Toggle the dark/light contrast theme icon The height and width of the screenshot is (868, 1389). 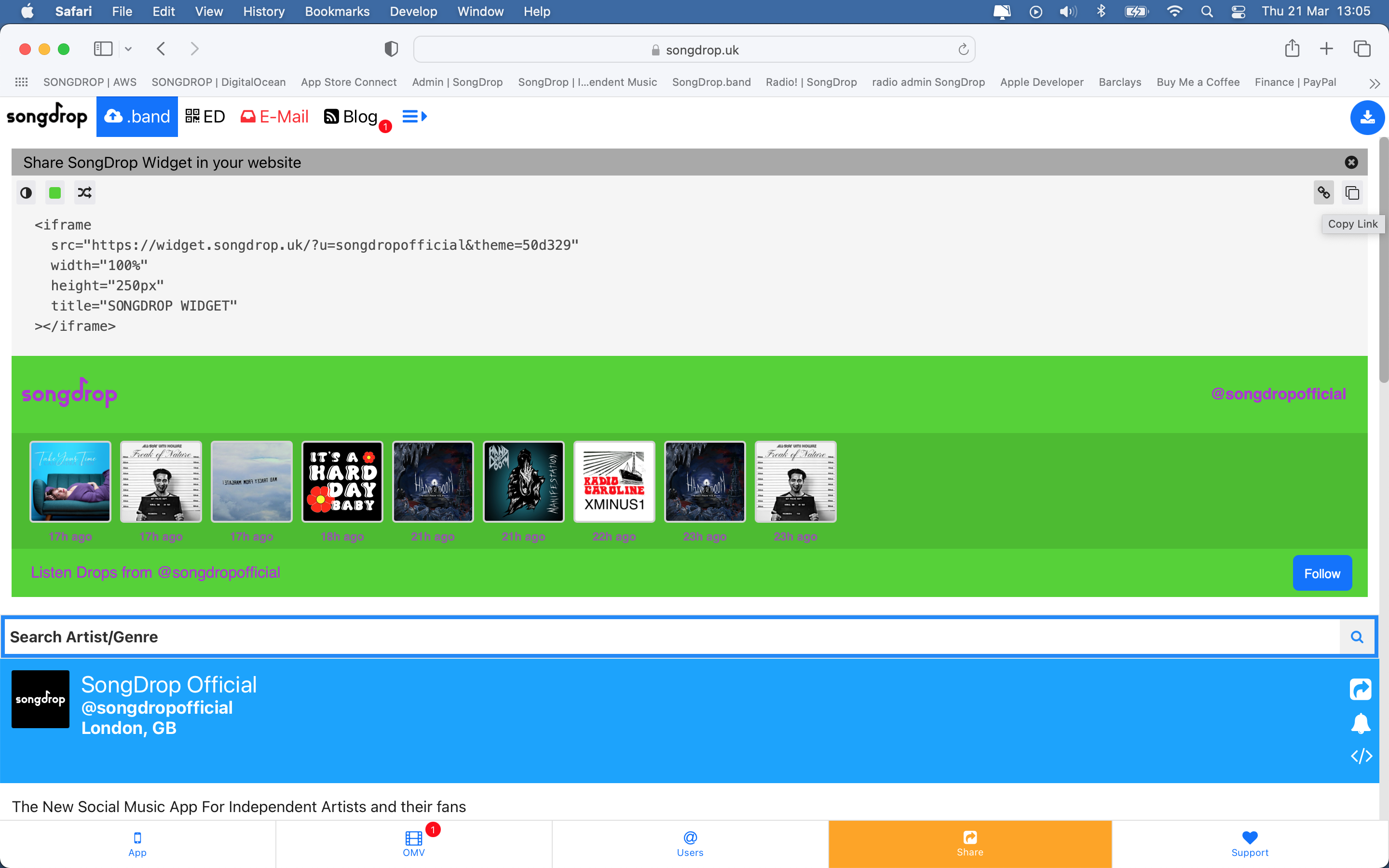coord(26,193)
